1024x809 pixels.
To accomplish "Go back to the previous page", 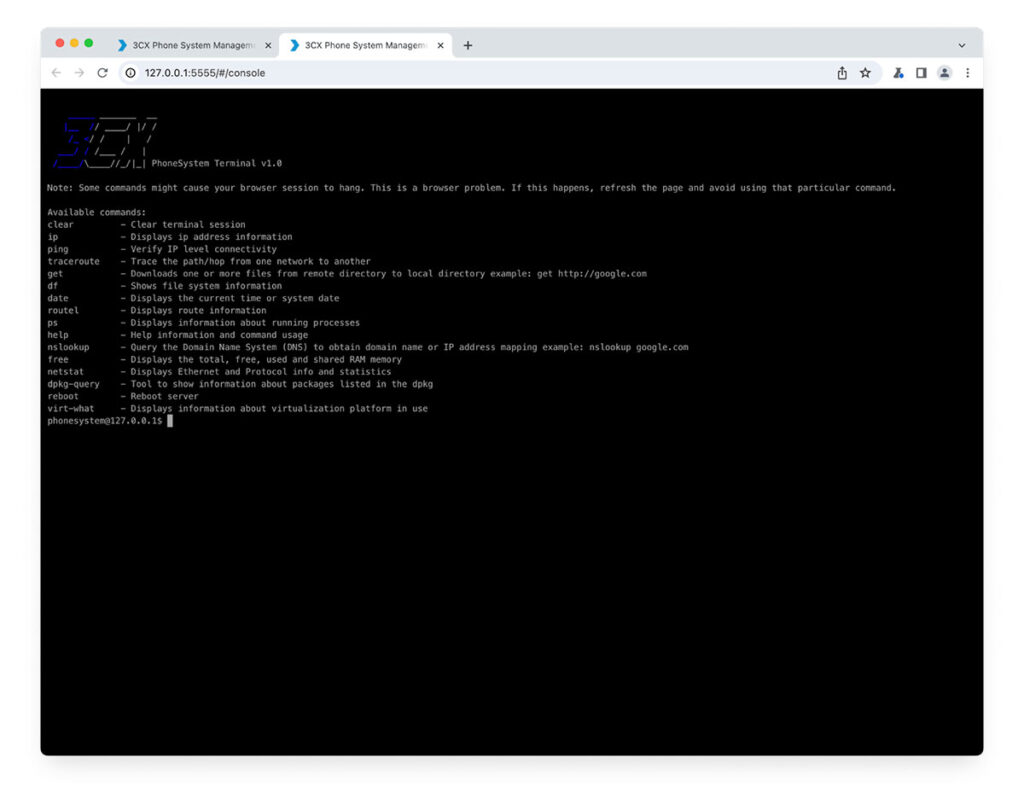I will [56, 73].
